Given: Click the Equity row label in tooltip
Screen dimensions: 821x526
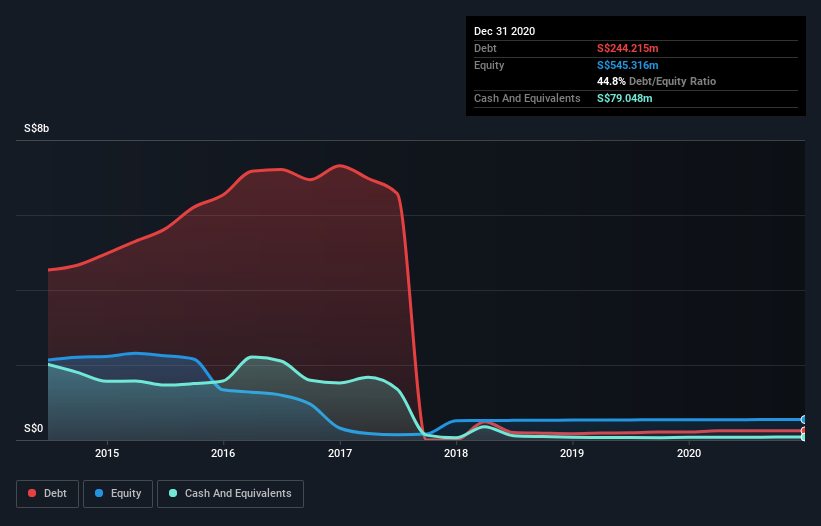Looking at the screenshot, I should pyautogui.click(x=489, y=65).
